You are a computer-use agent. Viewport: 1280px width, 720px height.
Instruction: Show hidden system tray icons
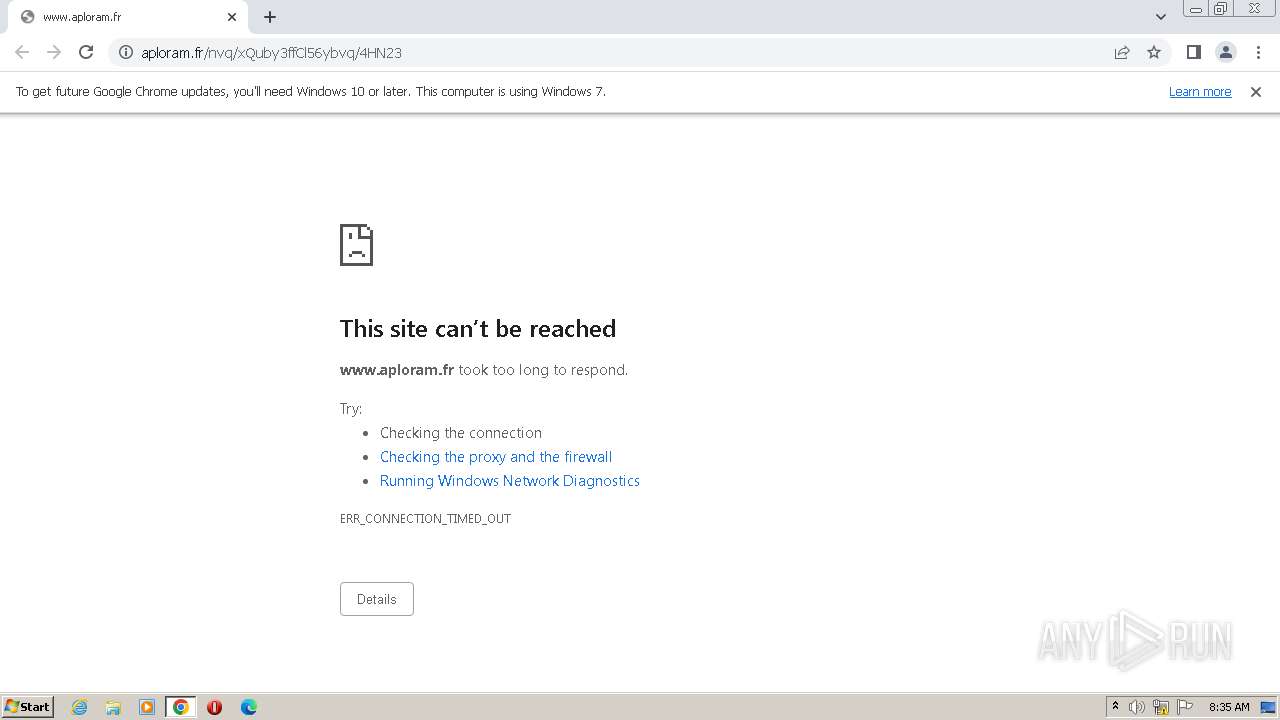pyautogui.click(x=1115, y=706)
